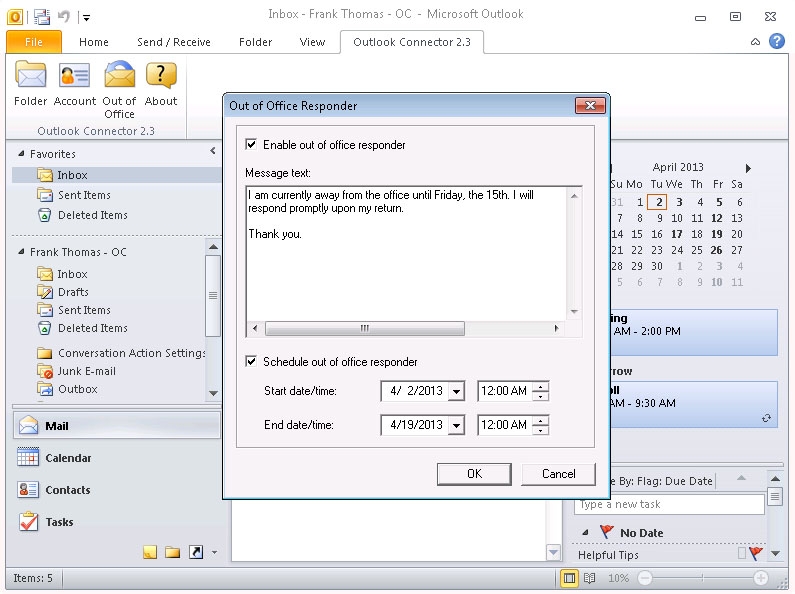The image size is (795, 594).
Task: Click the message text scroll right arrow
Action: click(x=556, y=328)
